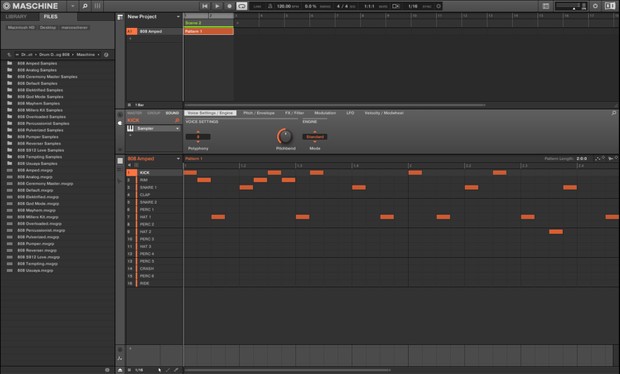Switch to the FILES tab
Screen dimensions: 620x374
(51, 17)
